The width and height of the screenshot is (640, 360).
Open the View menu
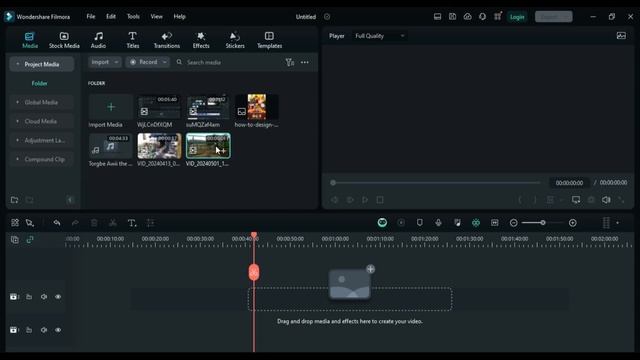click(x=156, y=17)
